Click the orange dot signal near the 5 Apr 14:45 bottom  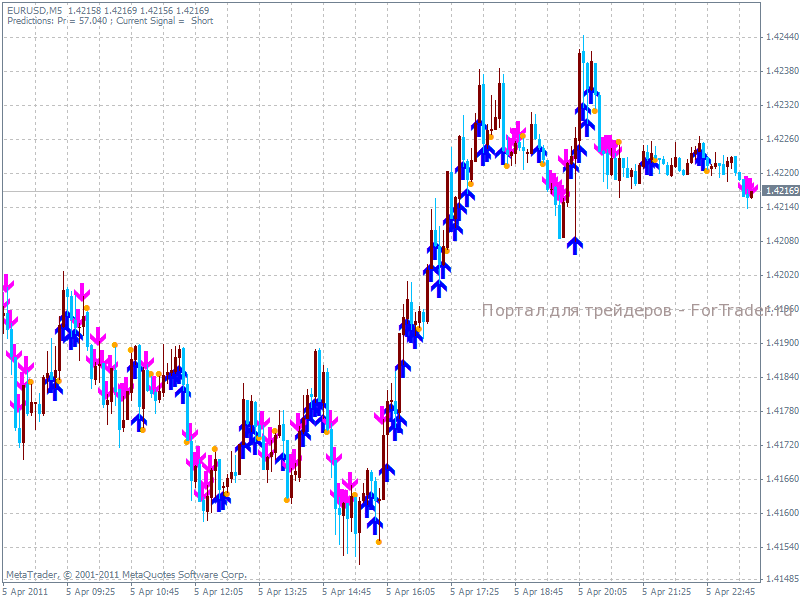(x=378, y=541)
